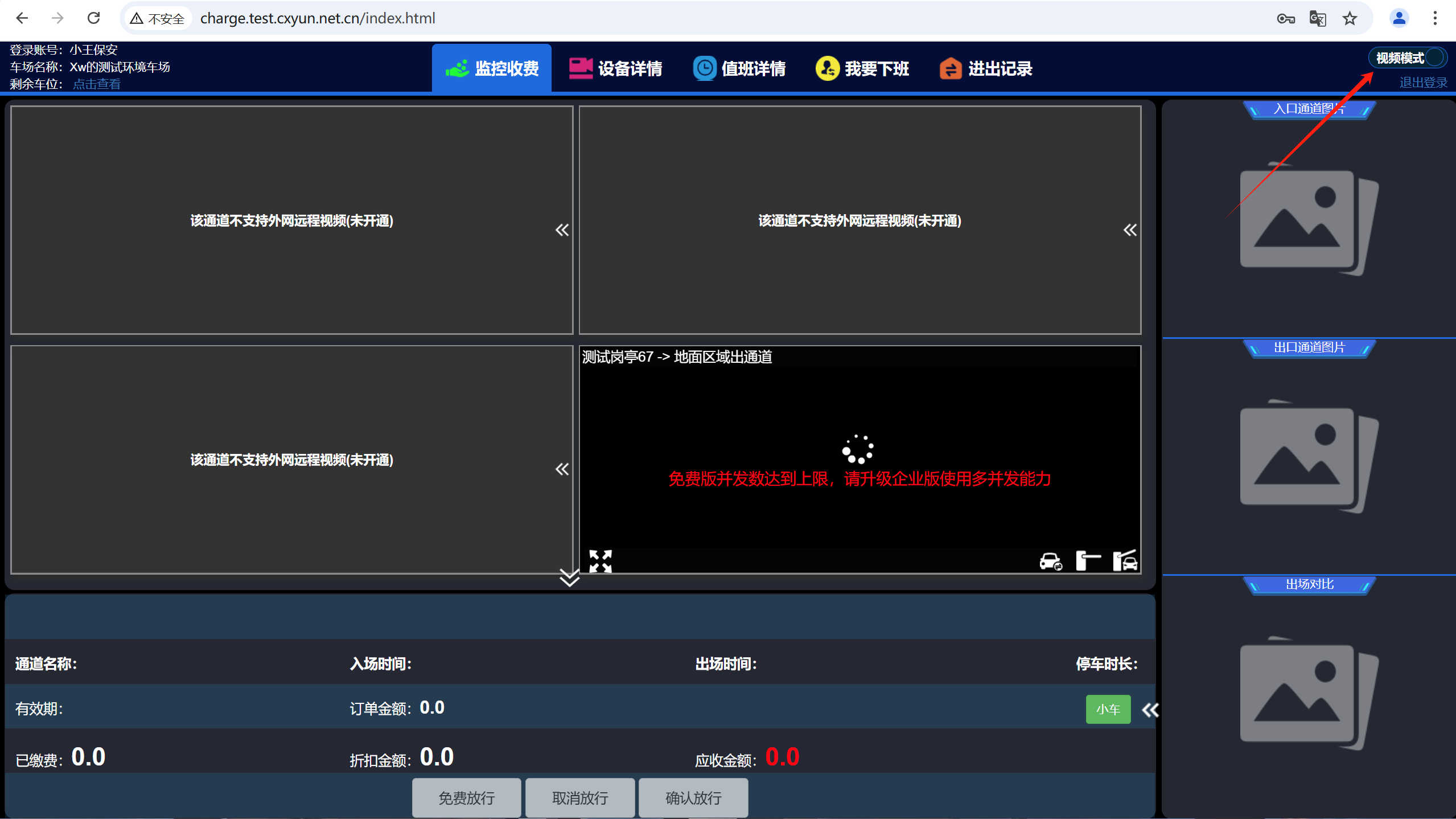The width and height of the screenshot is (1456, 819).
Task: Click 点击查看 remaining spaces link
Action: coord(97,84)
